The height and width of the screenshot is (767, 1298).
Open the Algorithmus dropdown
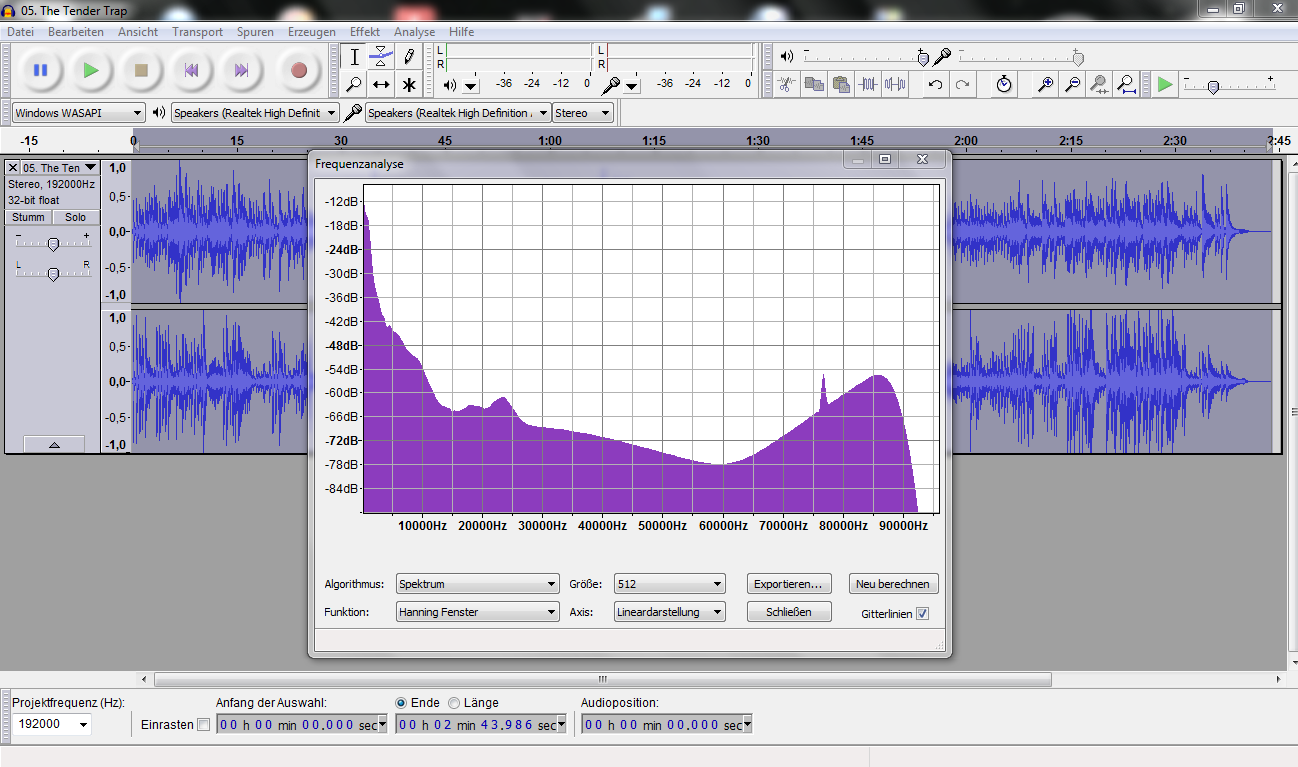477,584
